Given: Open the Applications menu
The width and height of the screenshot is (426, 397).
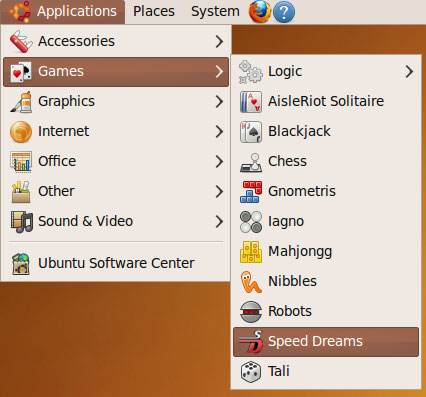Looking at the screenshot, I should [63, 12].
